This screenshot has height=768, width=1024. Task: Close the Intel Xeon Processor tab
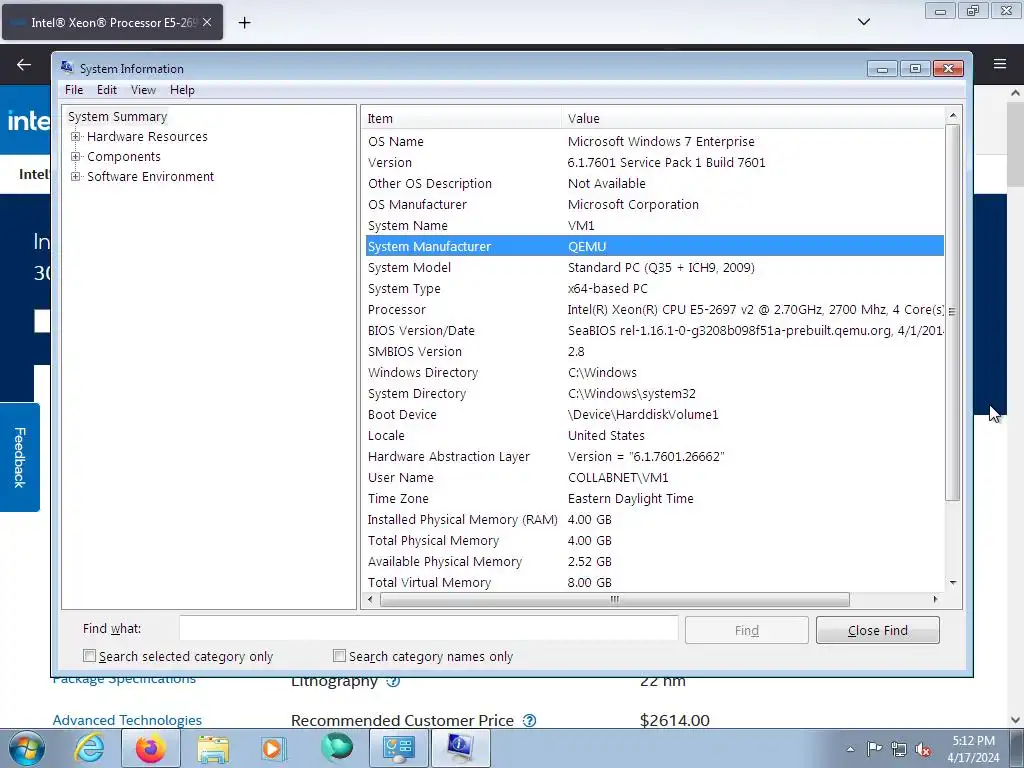point(207,22)
